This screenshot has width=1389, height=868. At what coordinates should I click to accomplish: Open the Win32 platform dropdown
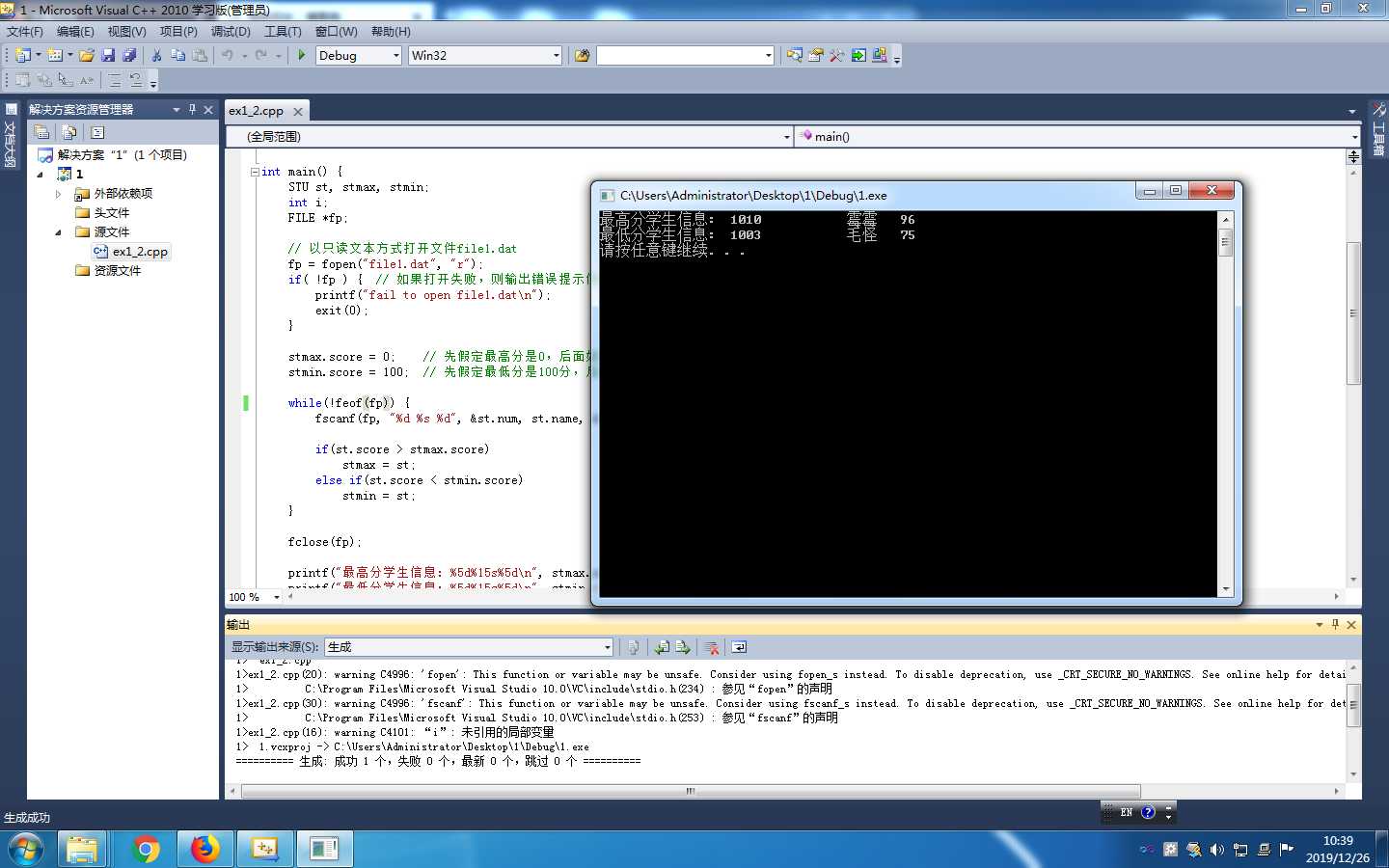click(557, 56)
